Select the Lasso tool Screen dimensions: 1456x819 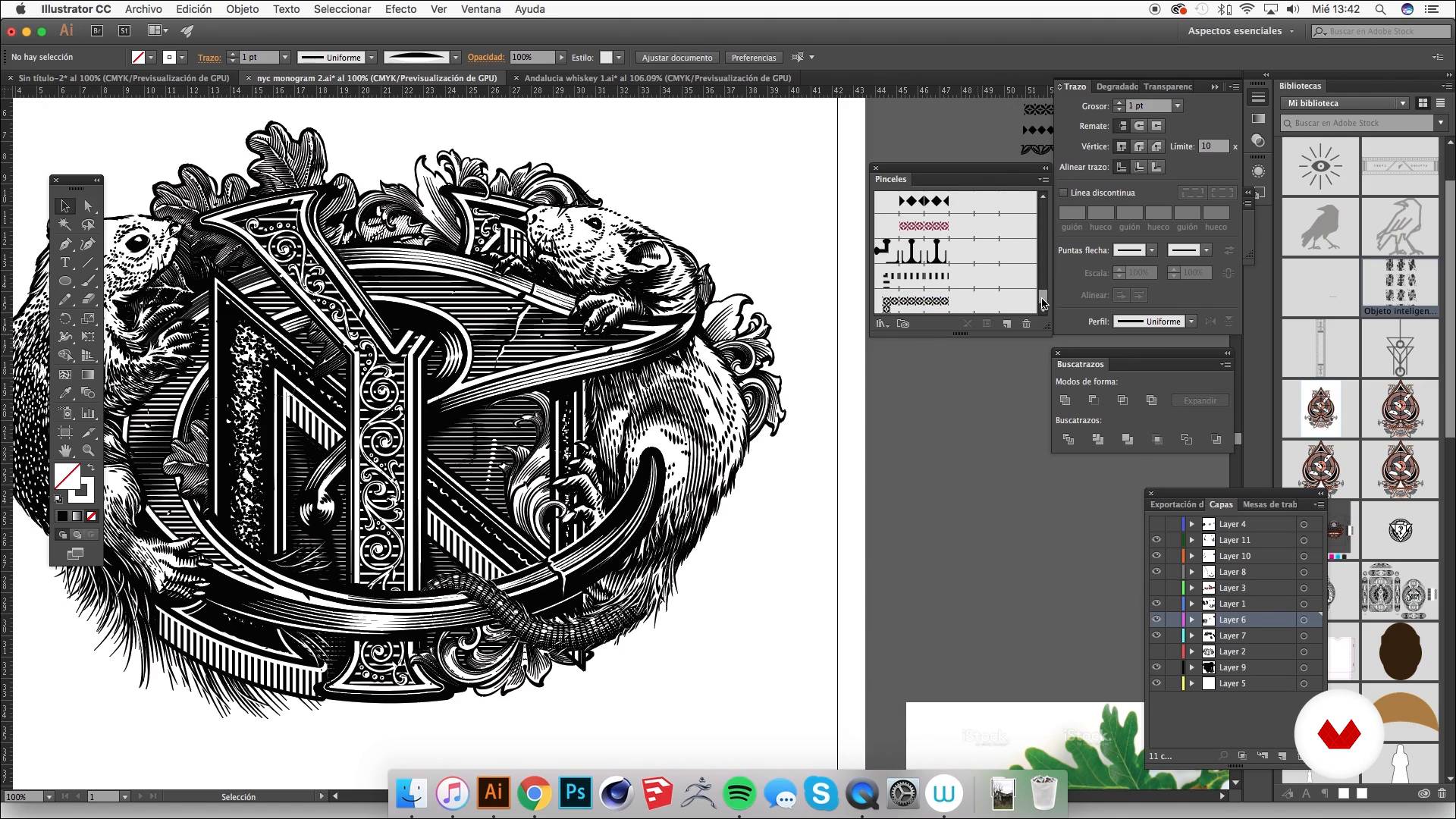point(88,224)
